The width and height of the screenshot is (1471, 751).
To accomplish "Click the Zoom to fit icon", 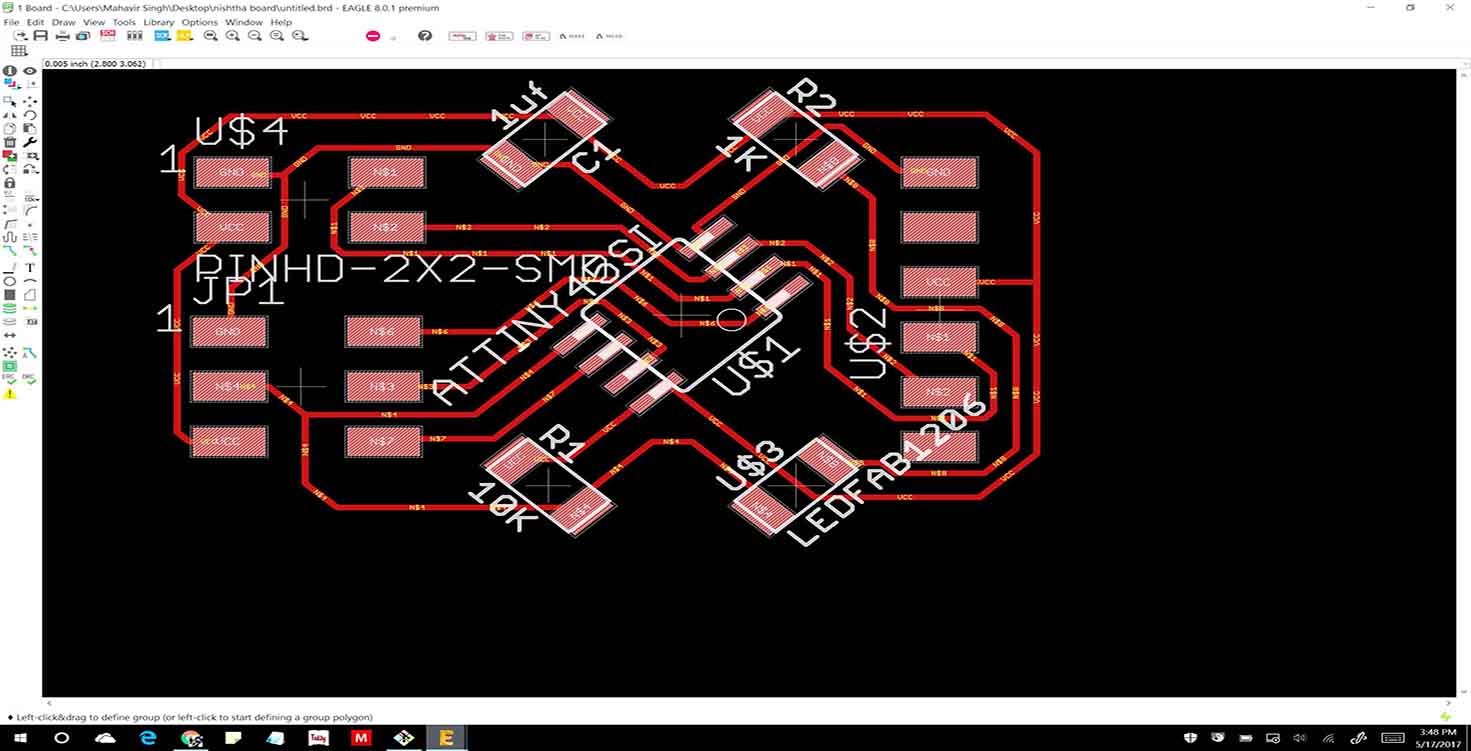I will [211, 36].
